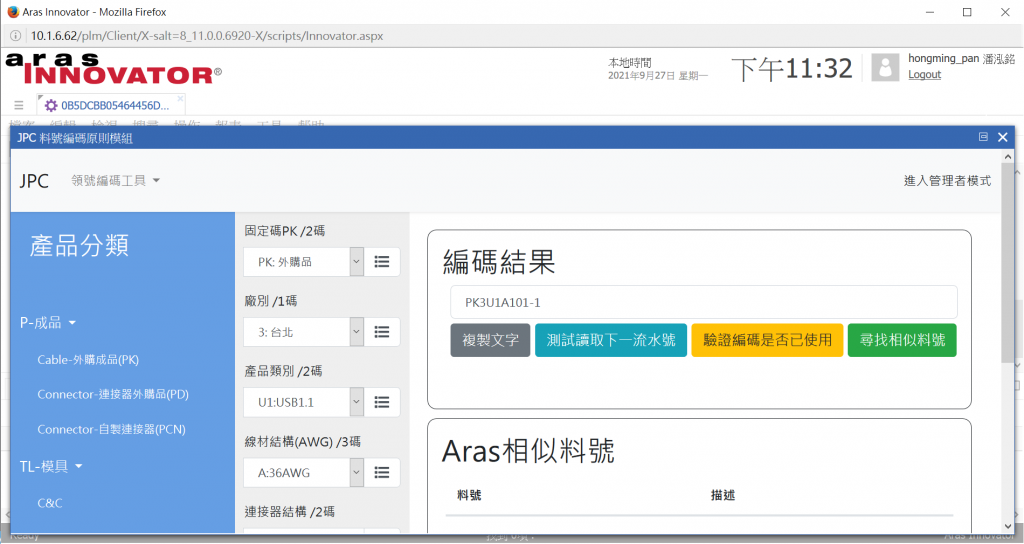This screenshot has width=1024, height=544.
Task: Maximize the JPC 料號編碼原則模組 dialog
Action: [x=984, y=136]
